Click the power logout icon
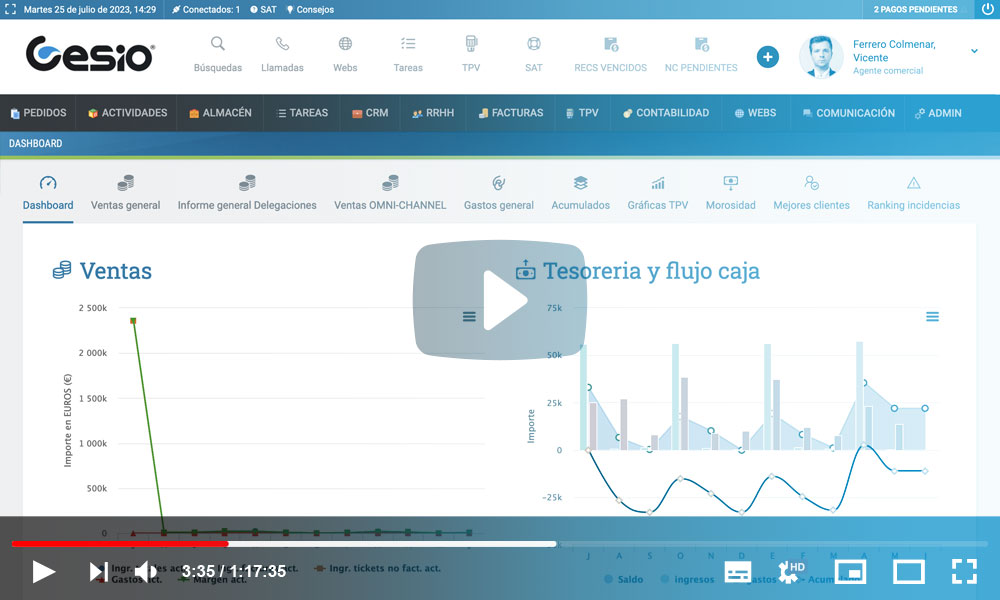This screenshot has width=1000, height=600. click(987, 10)
